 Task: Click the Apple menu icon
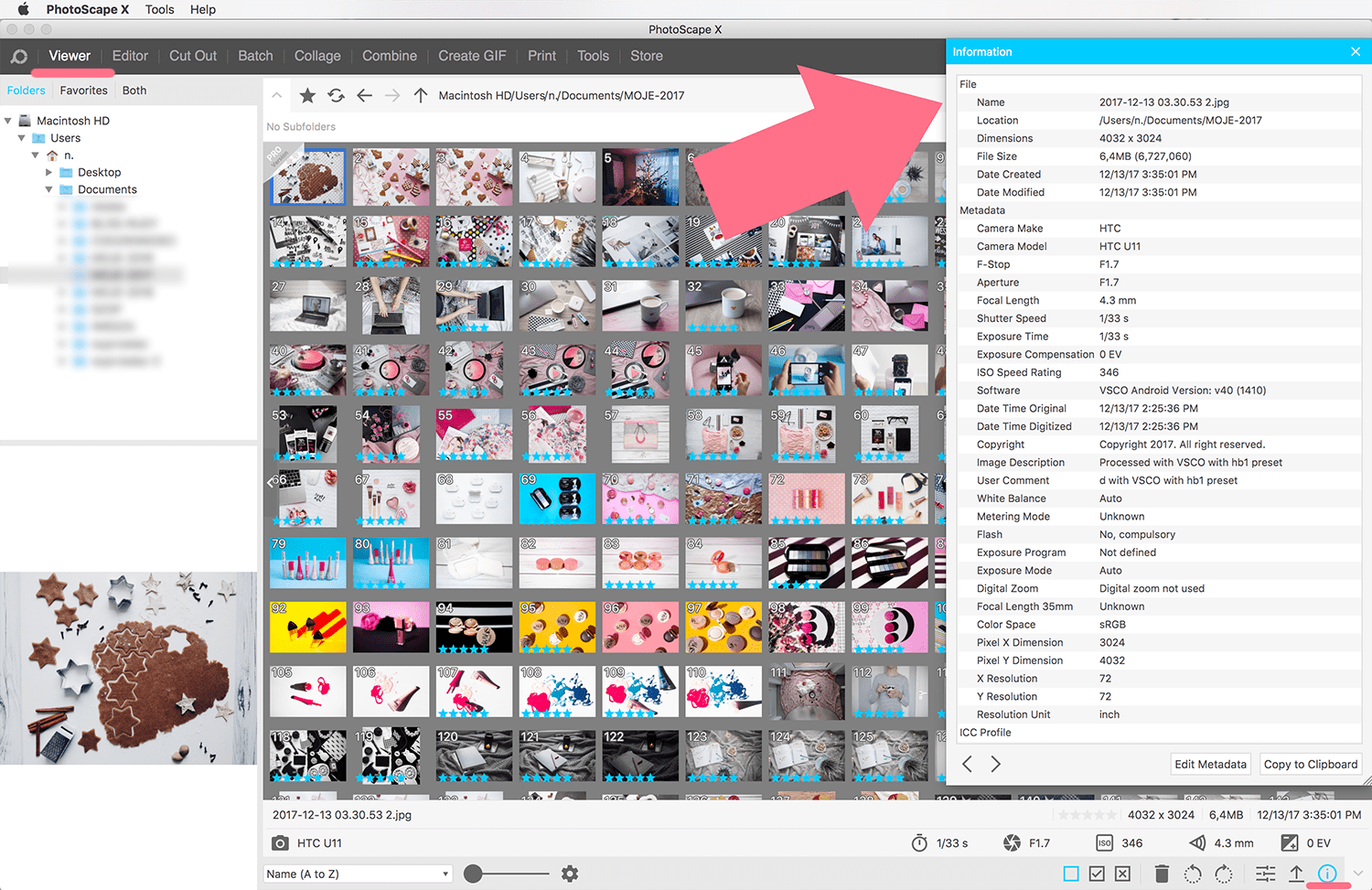tap(24, 9)
